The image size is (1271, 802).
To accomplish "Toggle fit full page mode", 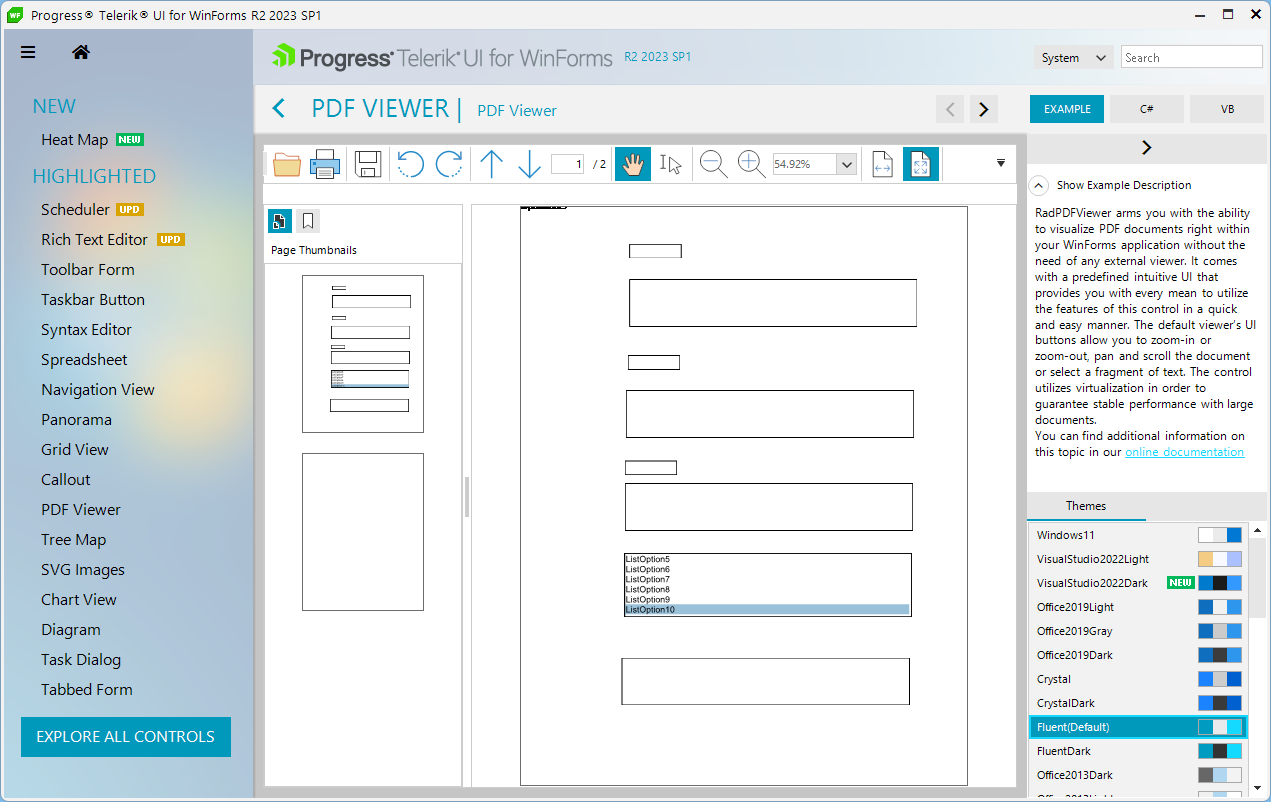I will [x=921, y=164].
